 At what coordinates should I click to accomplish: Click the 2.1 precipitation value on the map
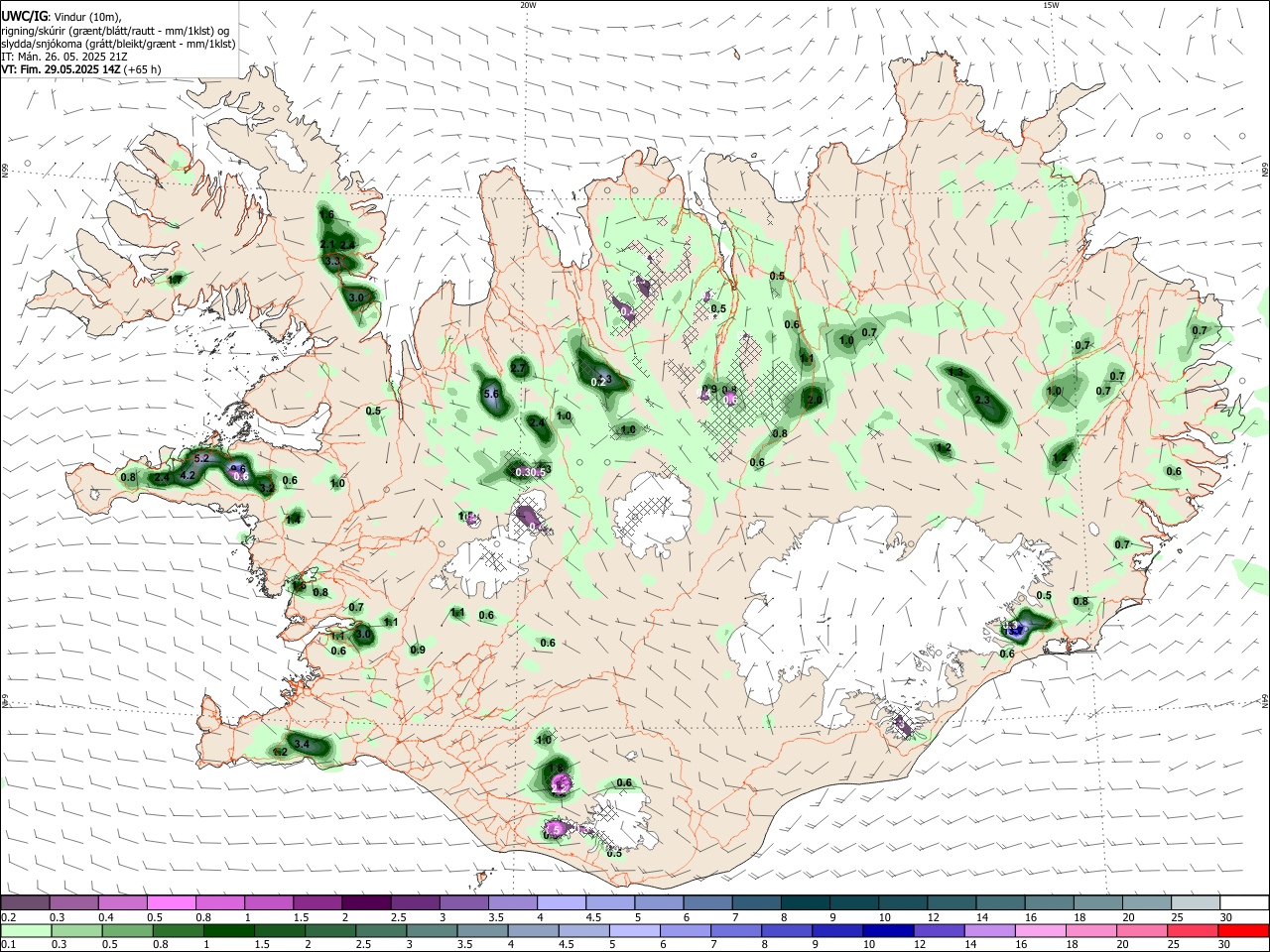pos(327,244)
